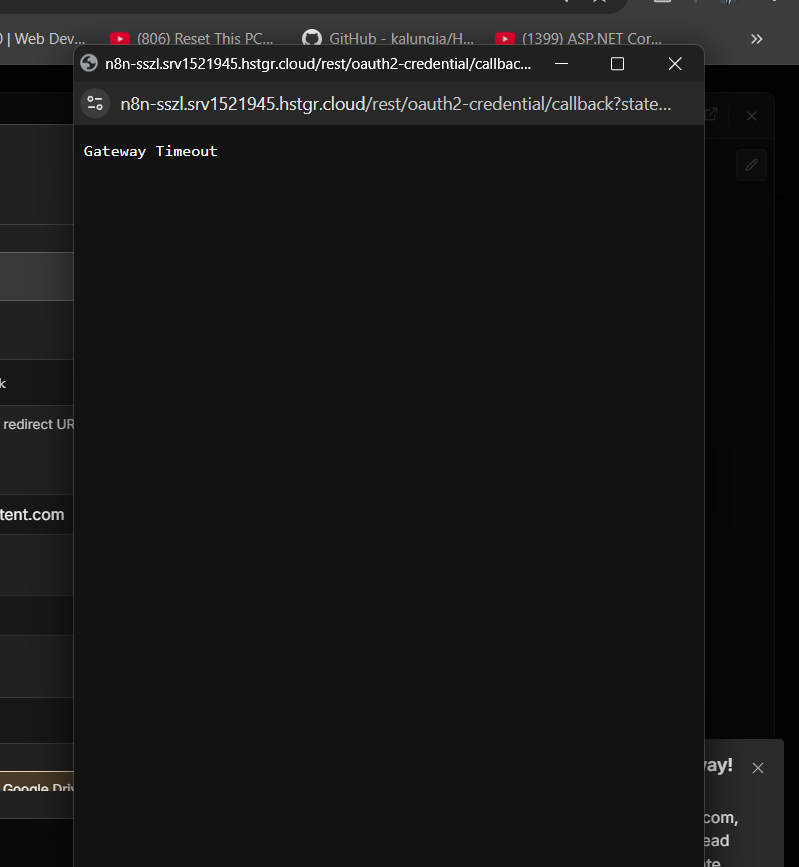
Task: Maximize the OAuth callback popup window
Action: [x=617, y=64]
